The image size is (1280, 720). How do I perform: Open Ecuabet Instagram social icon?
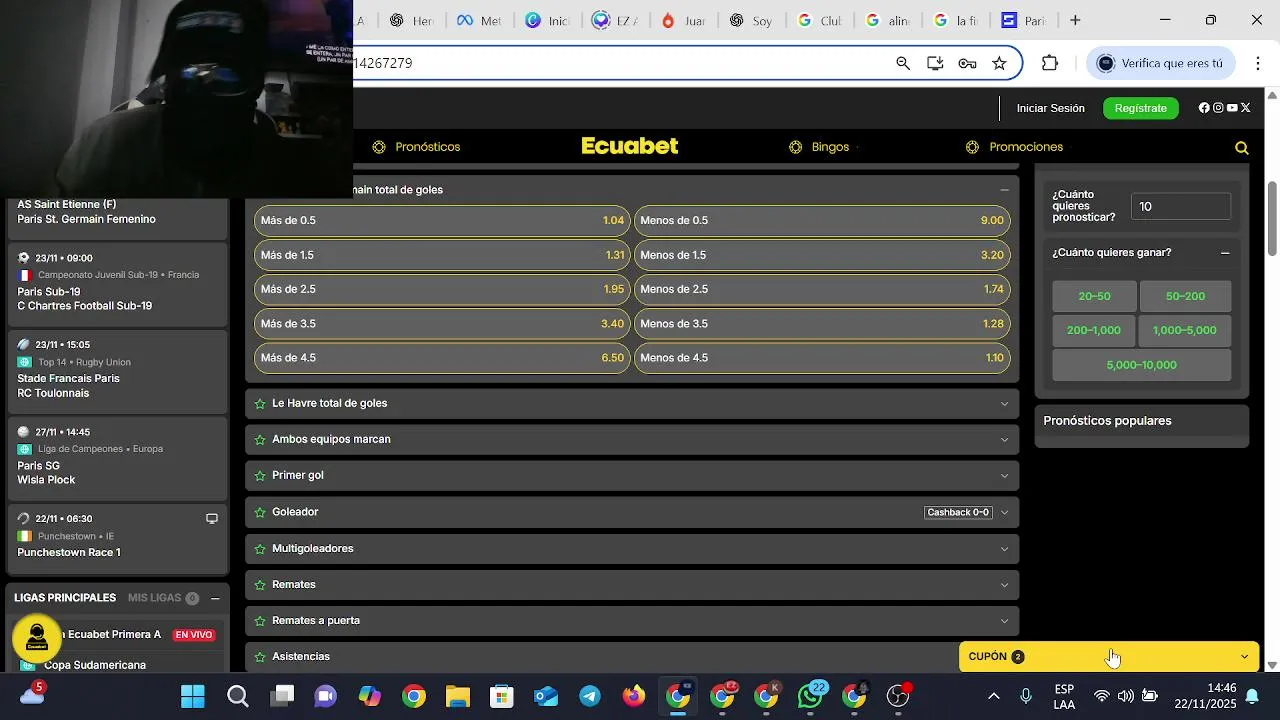(1218, 108)
